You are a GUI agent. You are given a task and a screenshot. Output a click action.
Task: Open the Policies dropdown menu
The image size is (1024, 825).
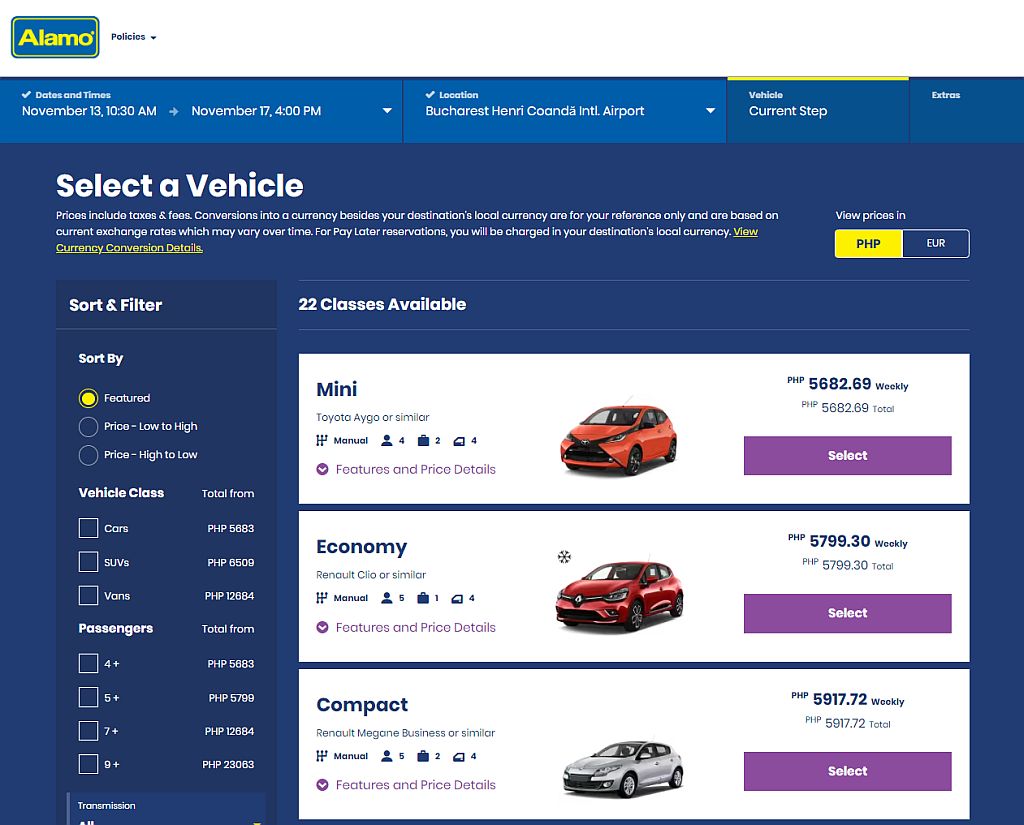coord(133,37)
